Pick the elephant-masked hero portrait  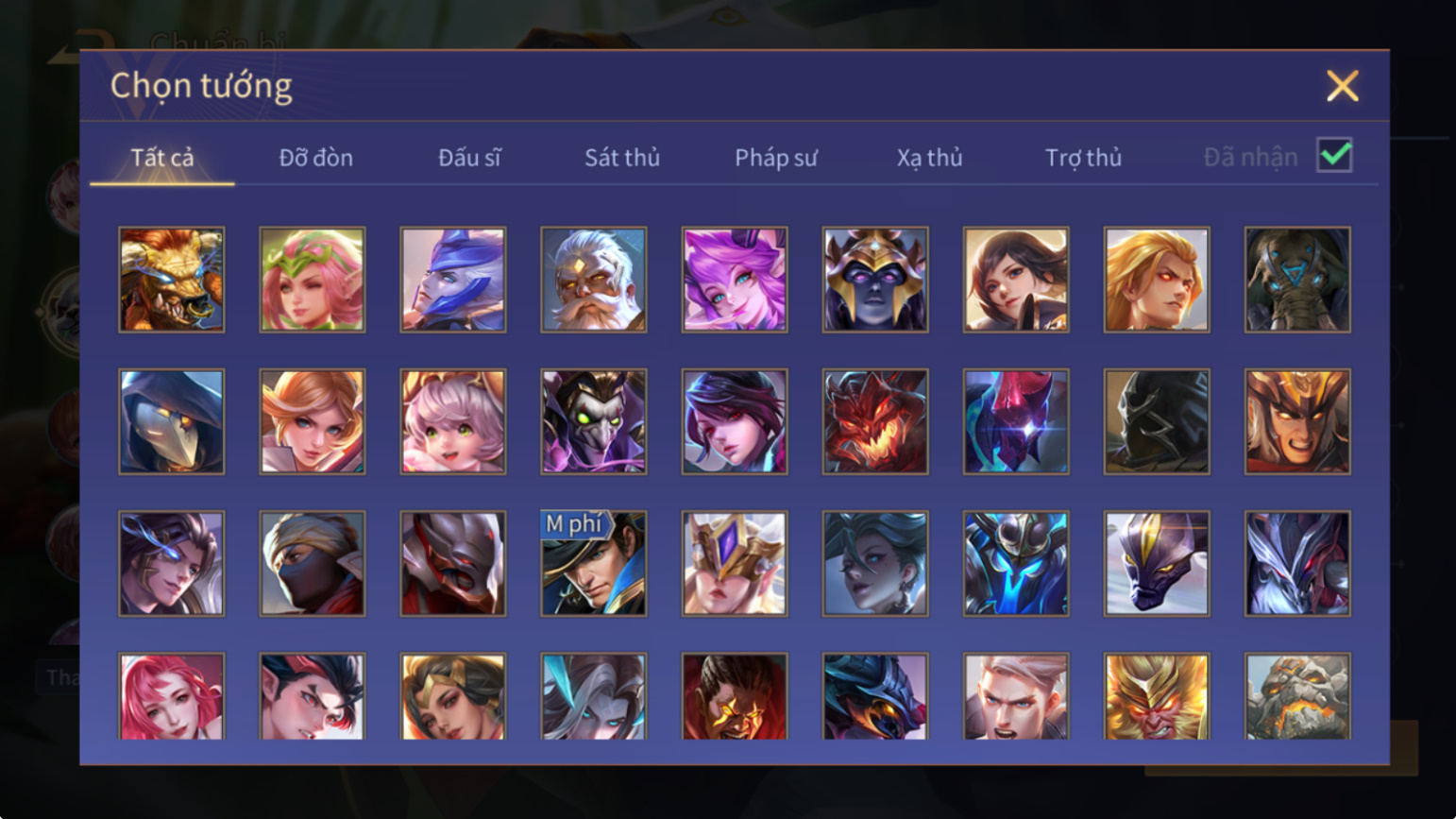1297,280
